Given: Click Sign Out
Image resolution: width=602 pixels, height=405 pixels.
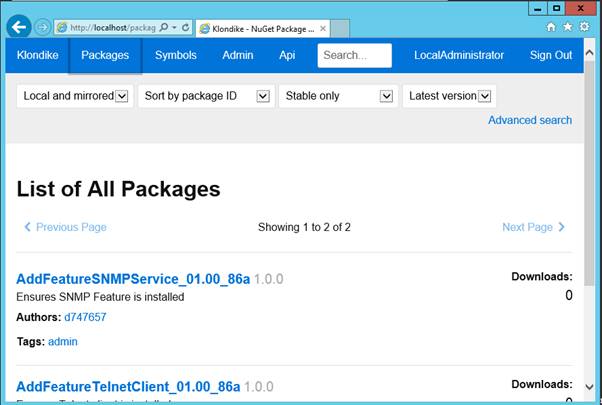Looking at the screenshot, I should click(551, 55).
